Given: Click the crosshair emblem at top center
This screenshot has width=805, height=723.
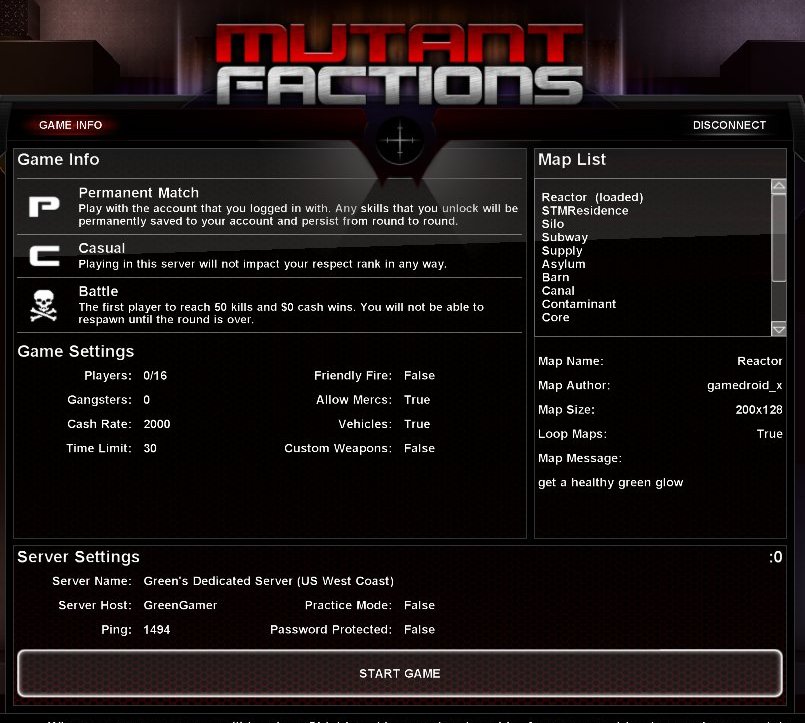Looking at the screenshot, I should pos(400,140).
